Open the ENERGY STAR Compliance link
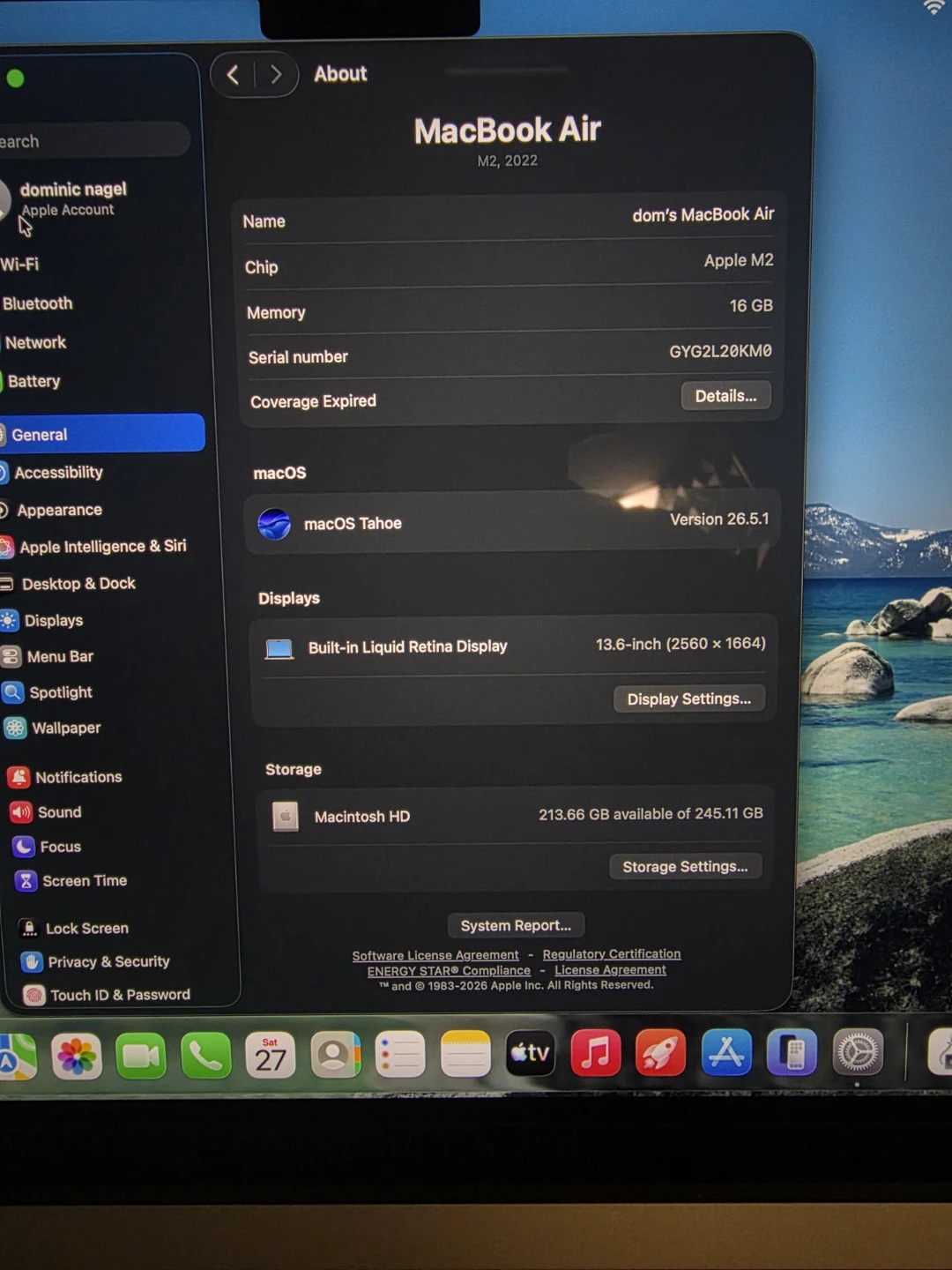952x1270 pixels. point(449,970)
